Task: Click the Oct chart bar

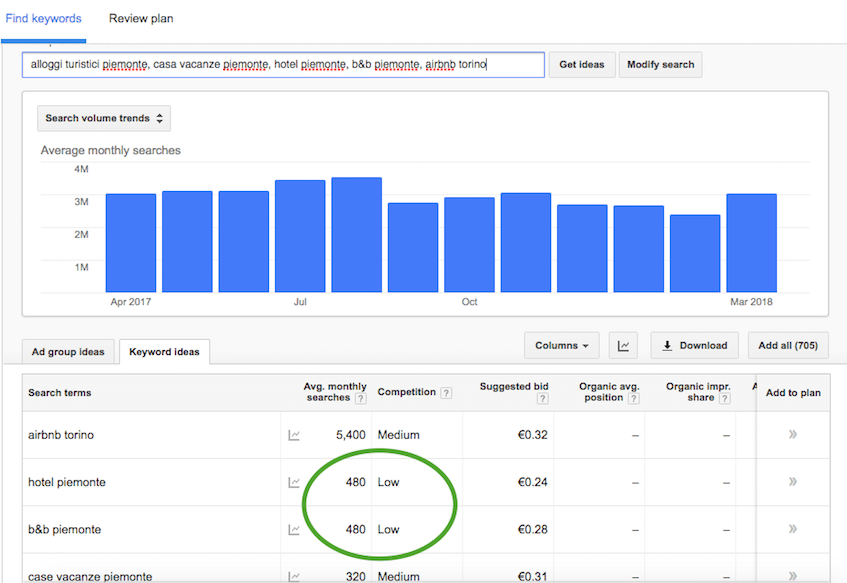Action: pos(469,245)
